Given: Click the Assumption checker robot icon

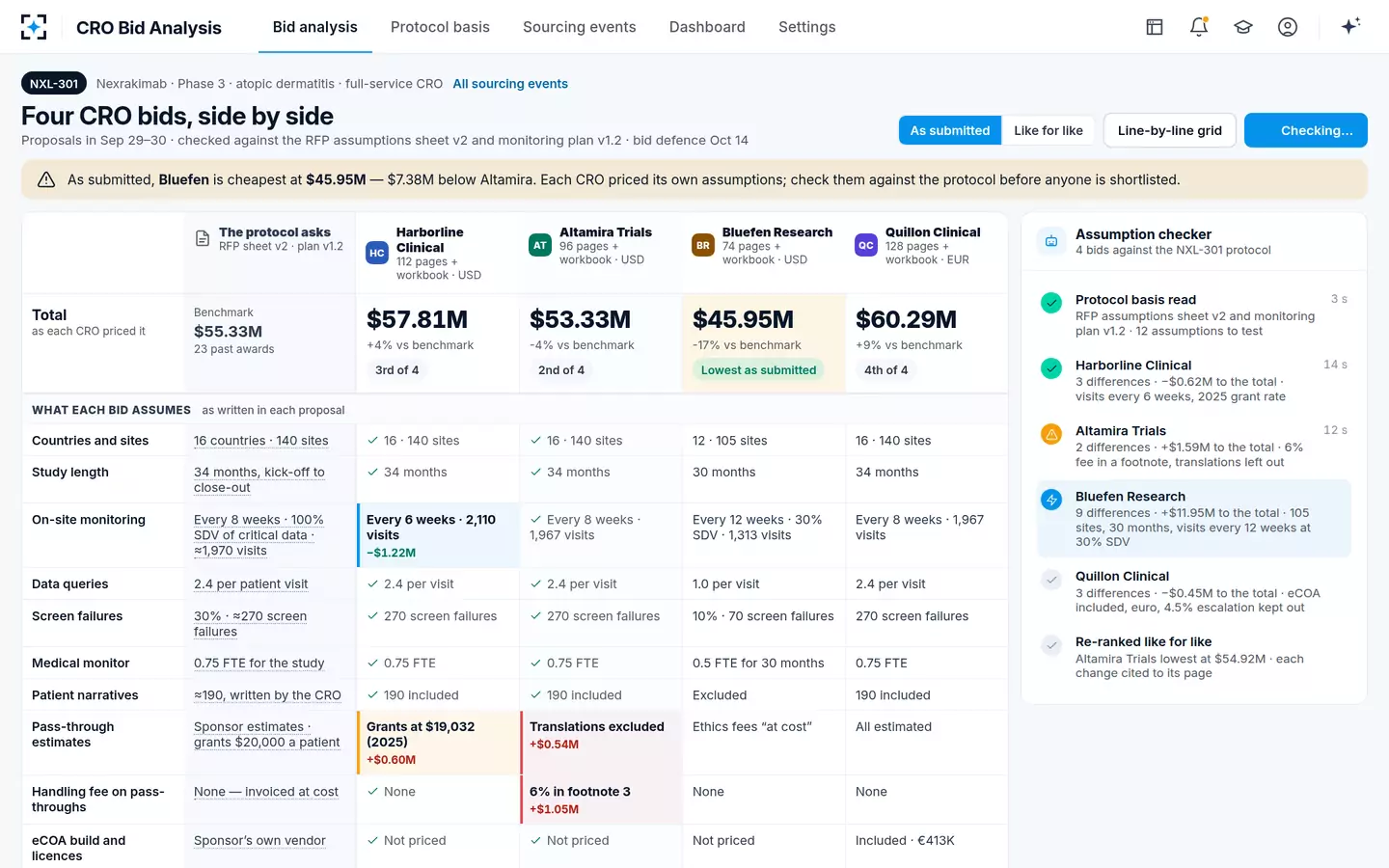Looking at the screenshot, I should click(x=1051, y=241).
